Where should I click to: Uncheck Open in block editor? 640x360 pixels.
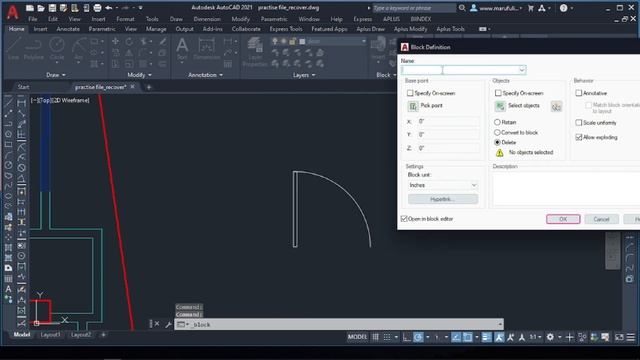tap(404, 219)
